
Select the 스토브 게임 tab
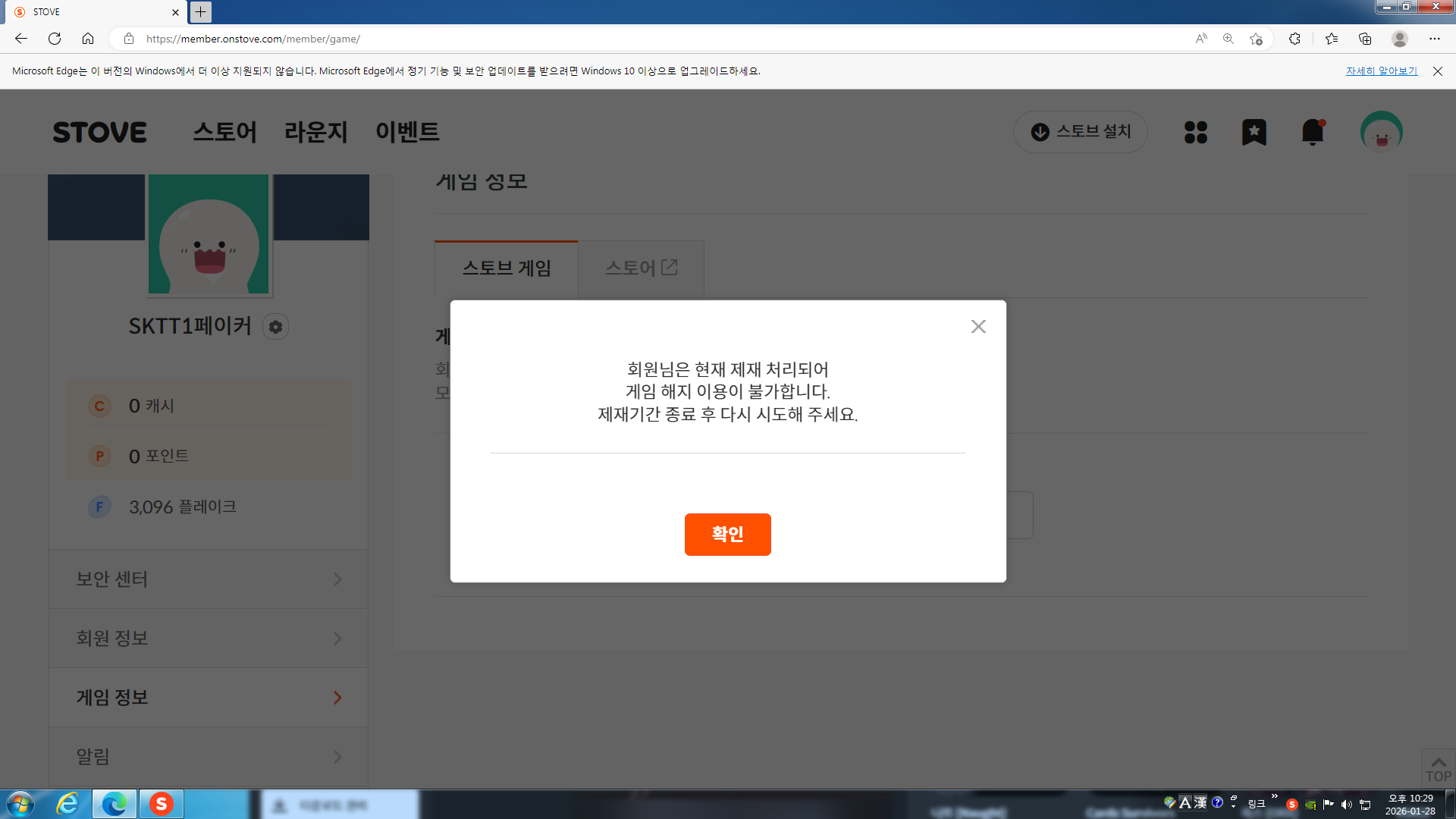click(507, 268)
